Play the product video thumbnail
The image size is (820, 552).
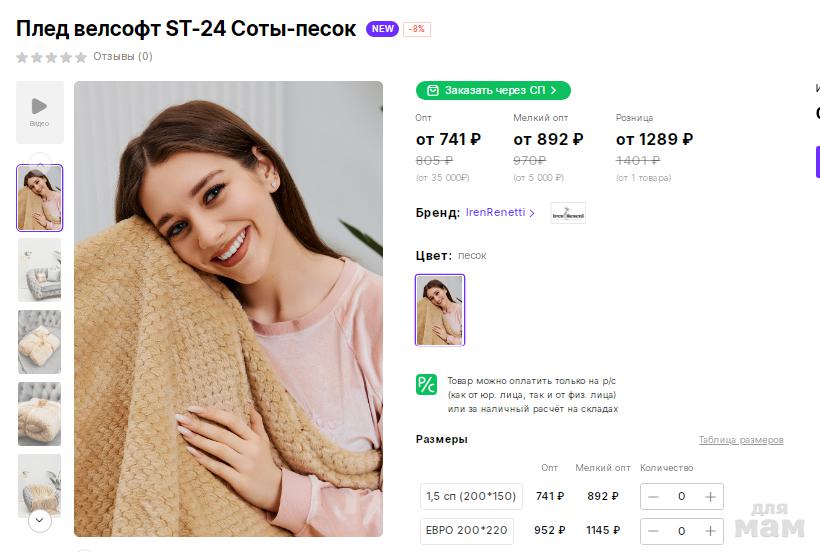40,111
